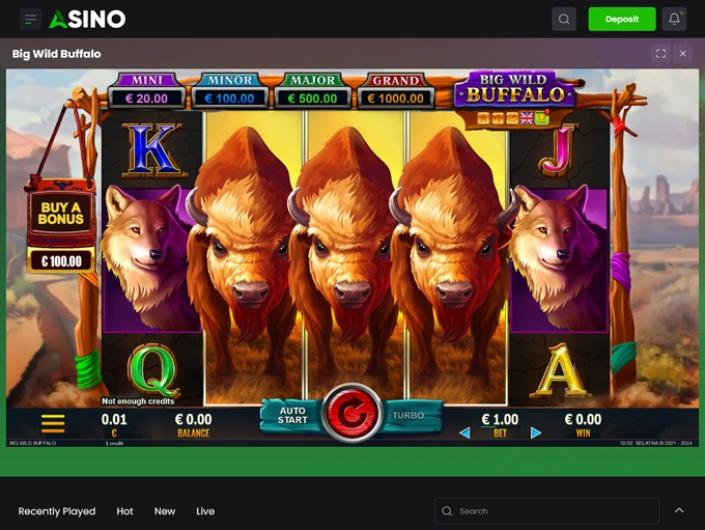
Task: Open the Asino sidebar menu
Action: pos(30,19)
